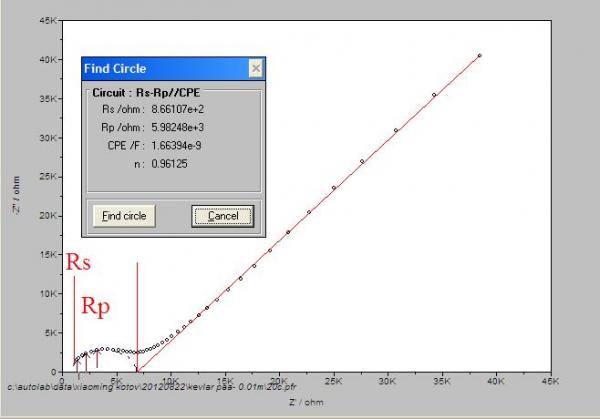The image size is (600, 419).
Task: Click the data point near 35K on line
Action: click(x=434, y=95)
